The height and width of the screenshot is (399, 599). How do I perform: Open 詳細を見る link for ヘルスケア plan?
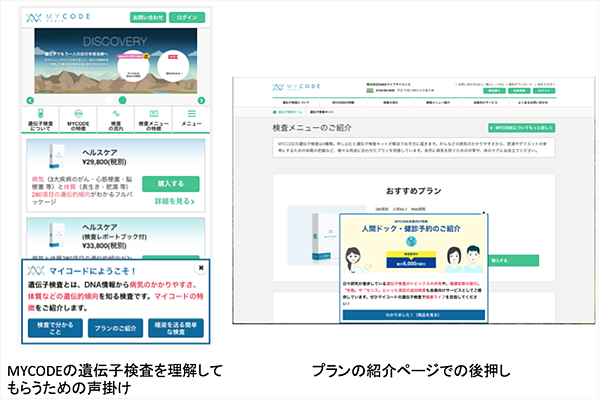[175, 201]
